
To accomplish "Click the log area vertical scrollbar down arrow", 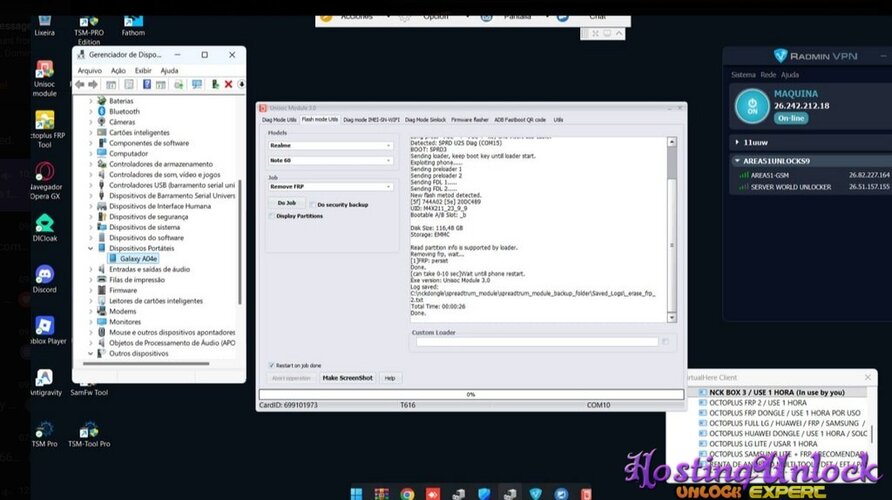I will 672,317.
